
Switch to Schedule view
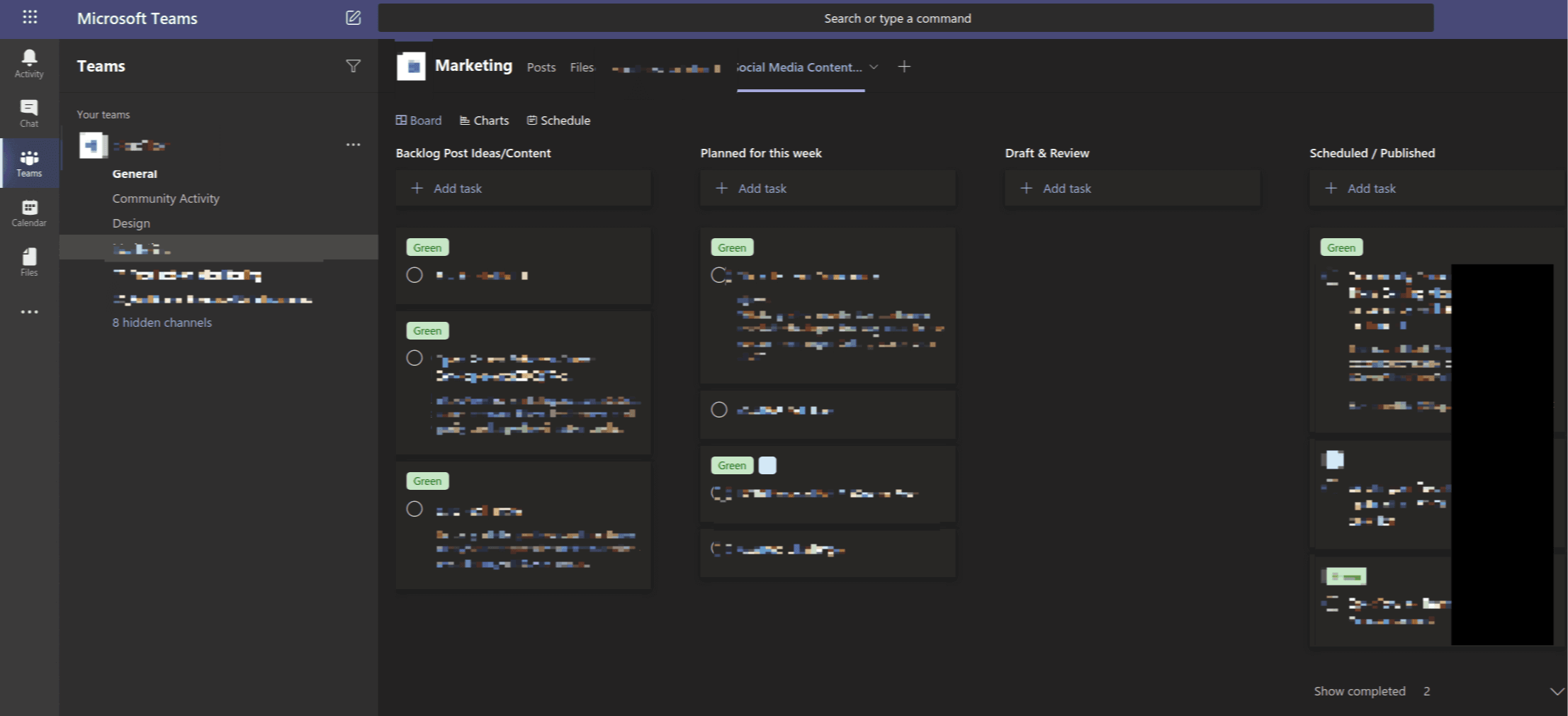[558, 121]
